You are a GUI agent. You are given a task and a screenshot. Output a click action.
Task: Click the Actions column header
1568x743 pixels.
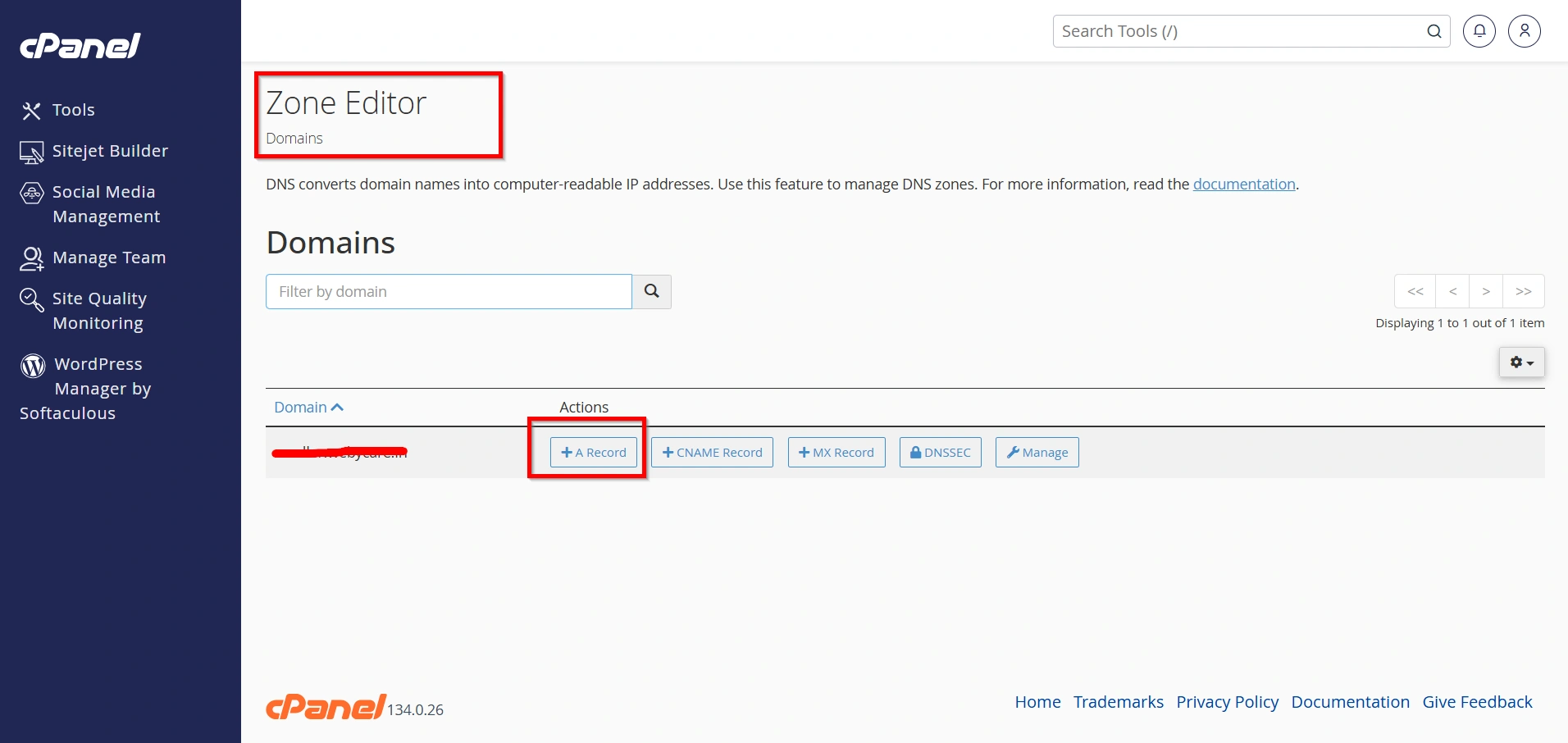584,408
